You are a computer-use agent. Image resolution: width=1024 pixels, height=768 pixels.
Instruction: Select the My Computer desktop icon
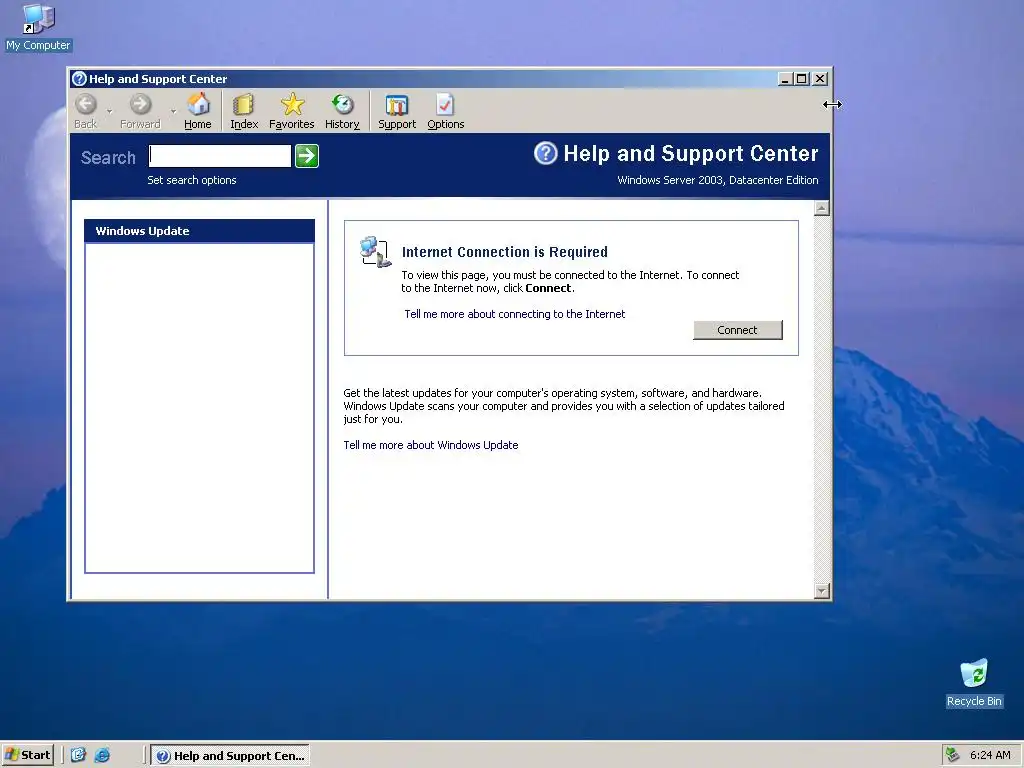pos(39,27)
